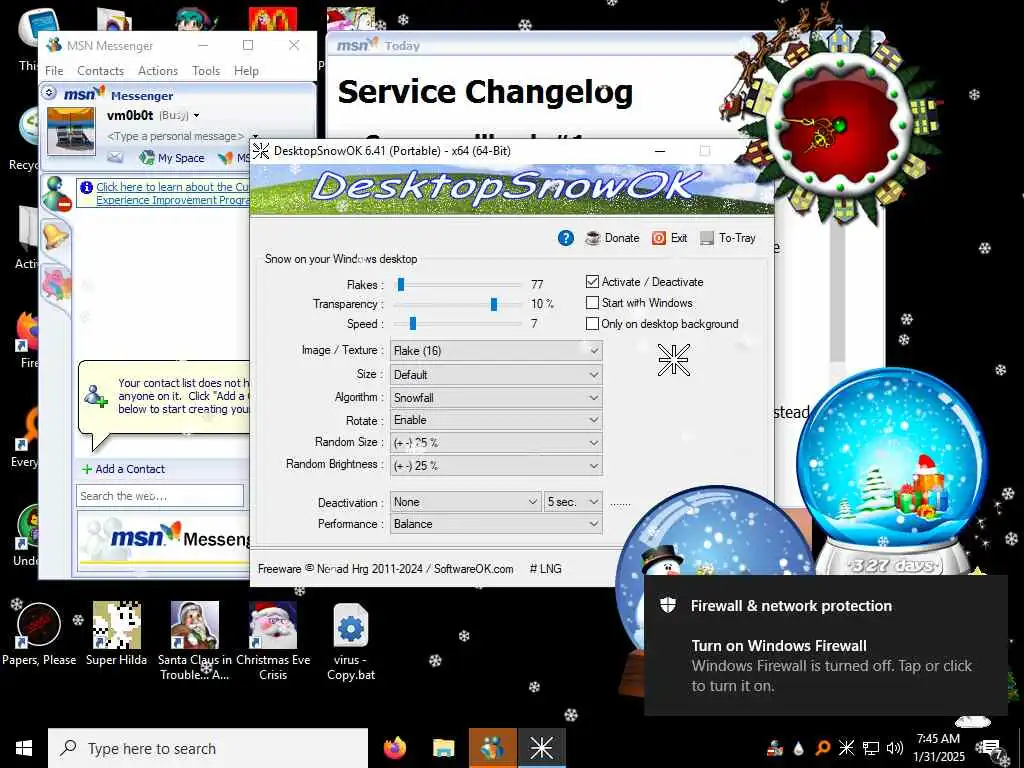
Task: Click the Customer Experience Improvement Program link
Action: (x=172, y=193)
